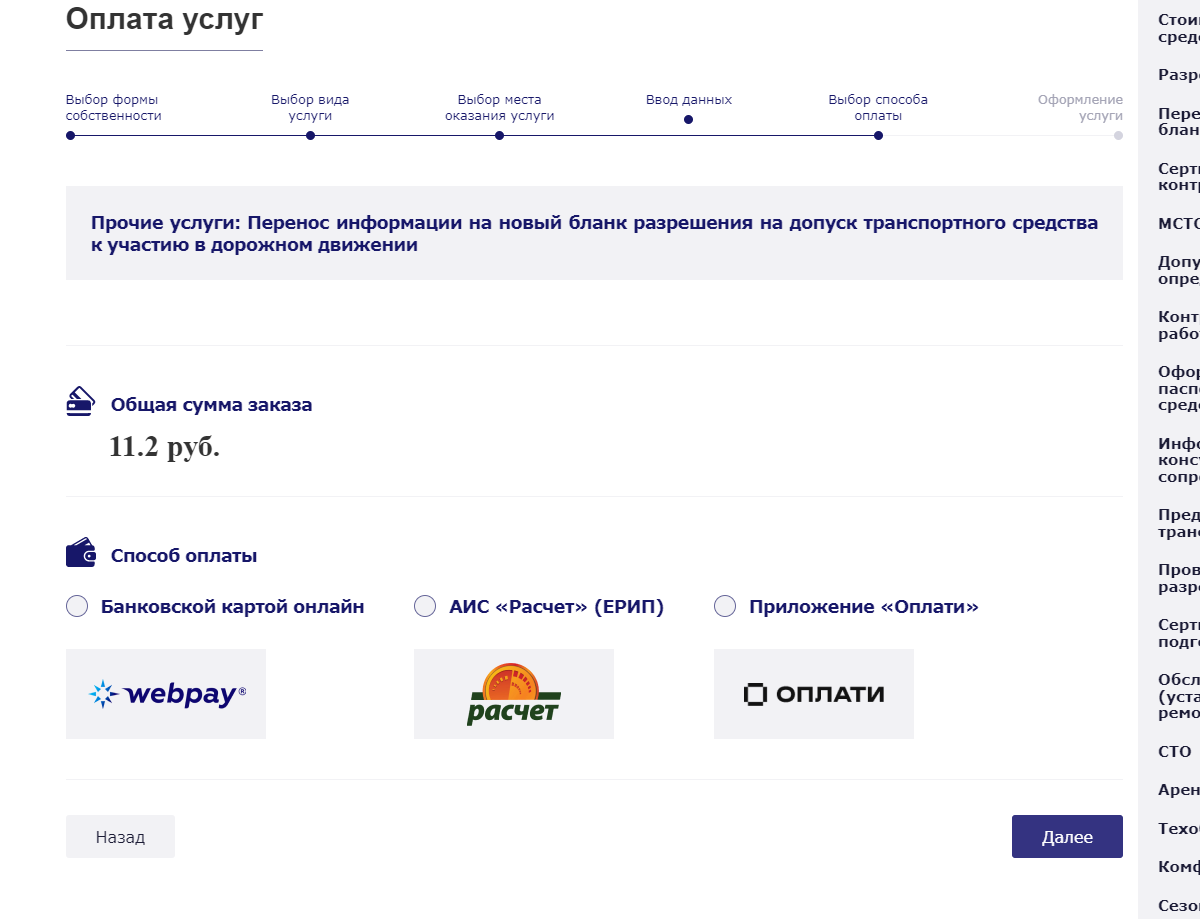
Task: Select Банковской картой онлайн radio button
Action: (77, 606)
